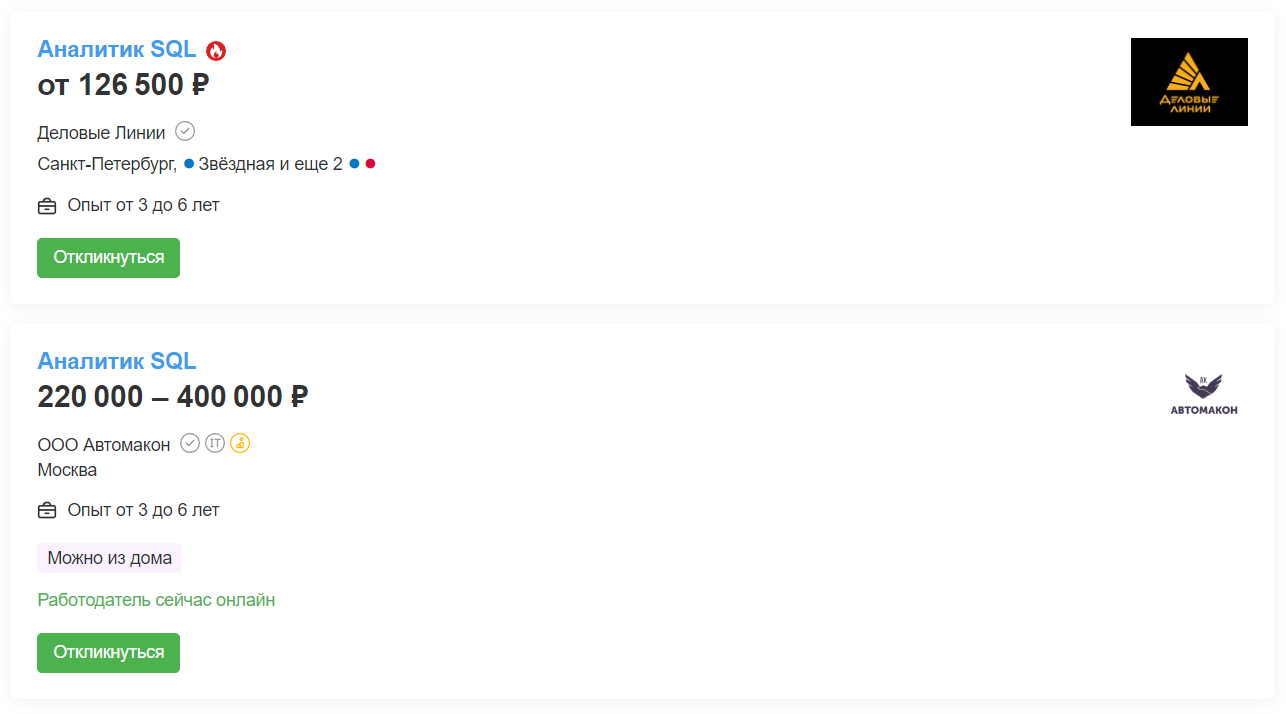The height and width of the screenshot is (714, 1286).
Task: Click the blue metro dot before Звёздная
Action: 189,163
